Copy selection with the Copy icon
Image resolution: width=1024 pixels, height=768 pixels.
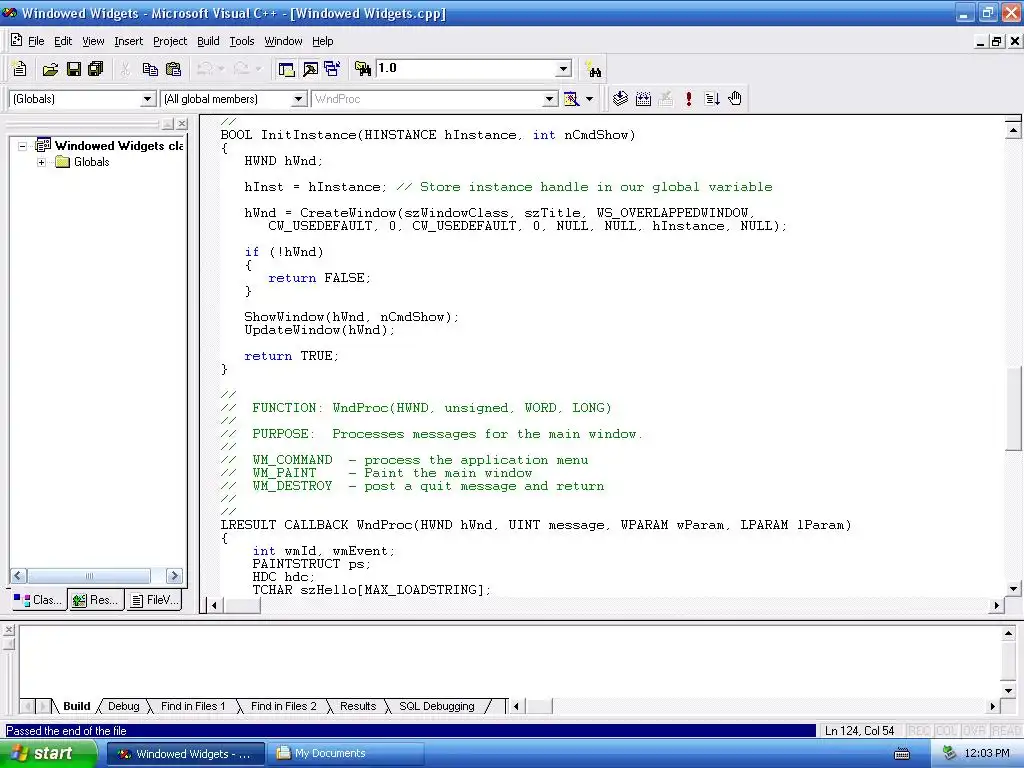point(150,69)
